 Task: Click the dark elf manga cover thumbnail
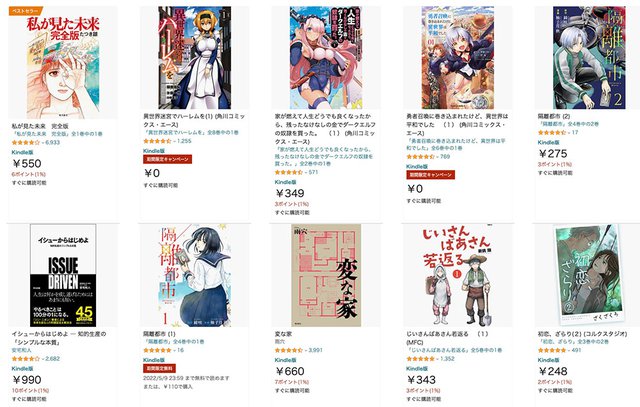(x=326, y=58)
